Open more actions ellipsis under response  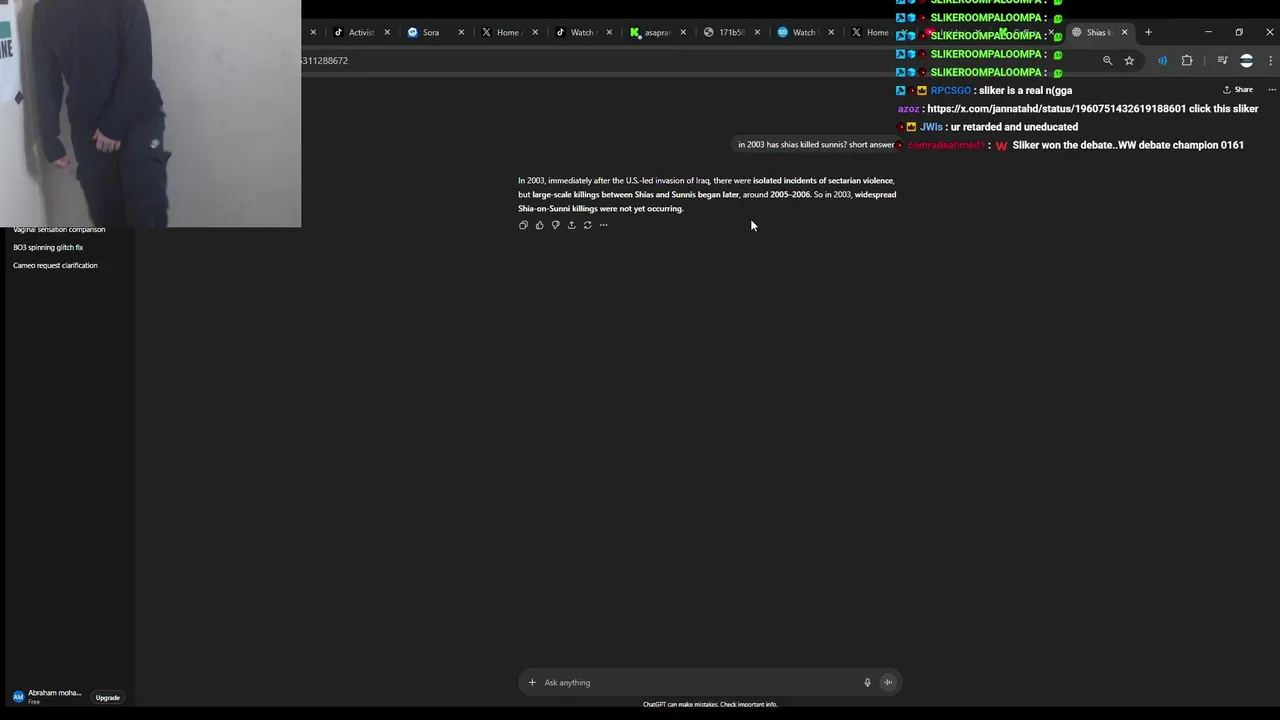coord(603,225)
